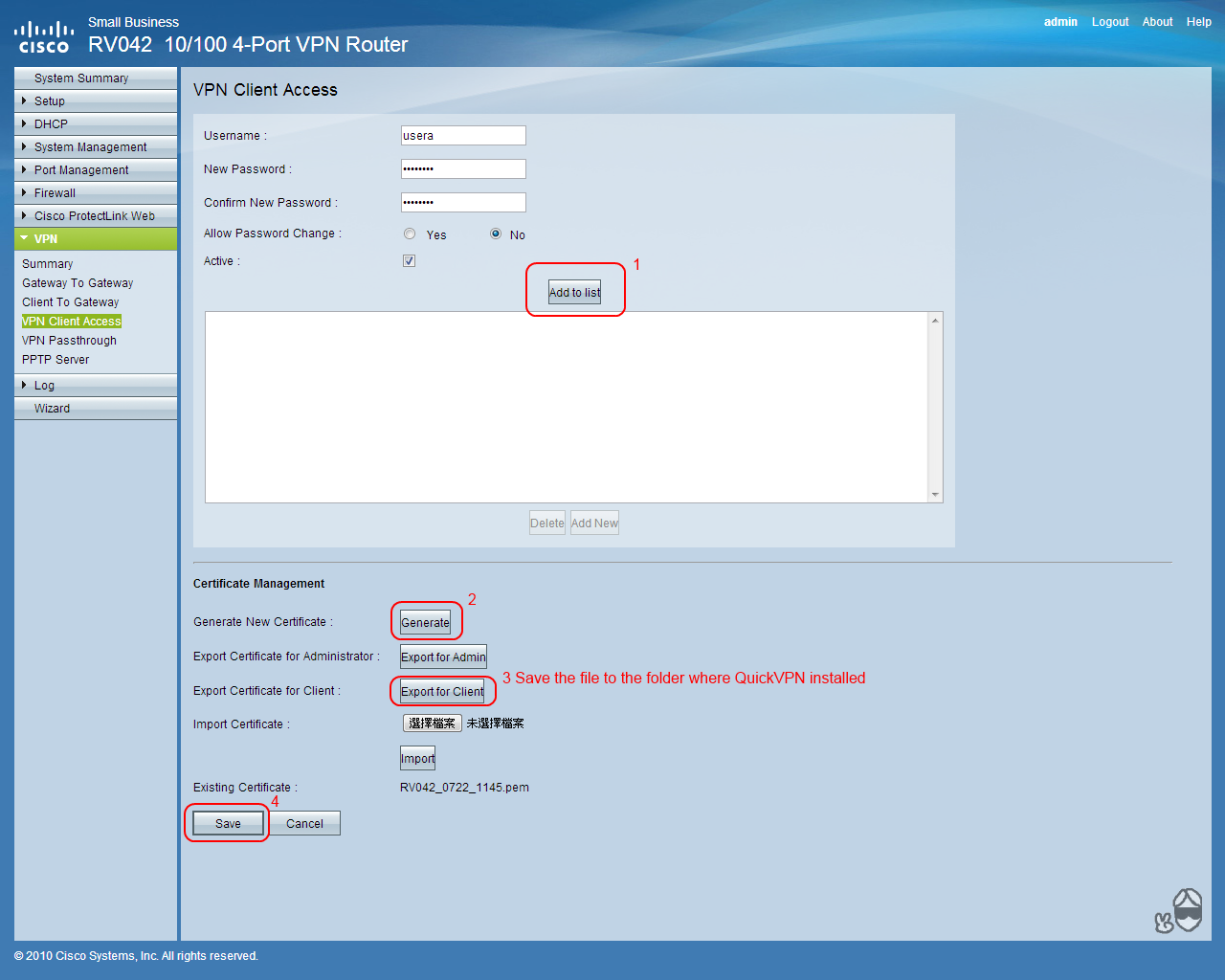Toggle the Active checkbox
Screen dimensions: 1225x980
[409, 260]
